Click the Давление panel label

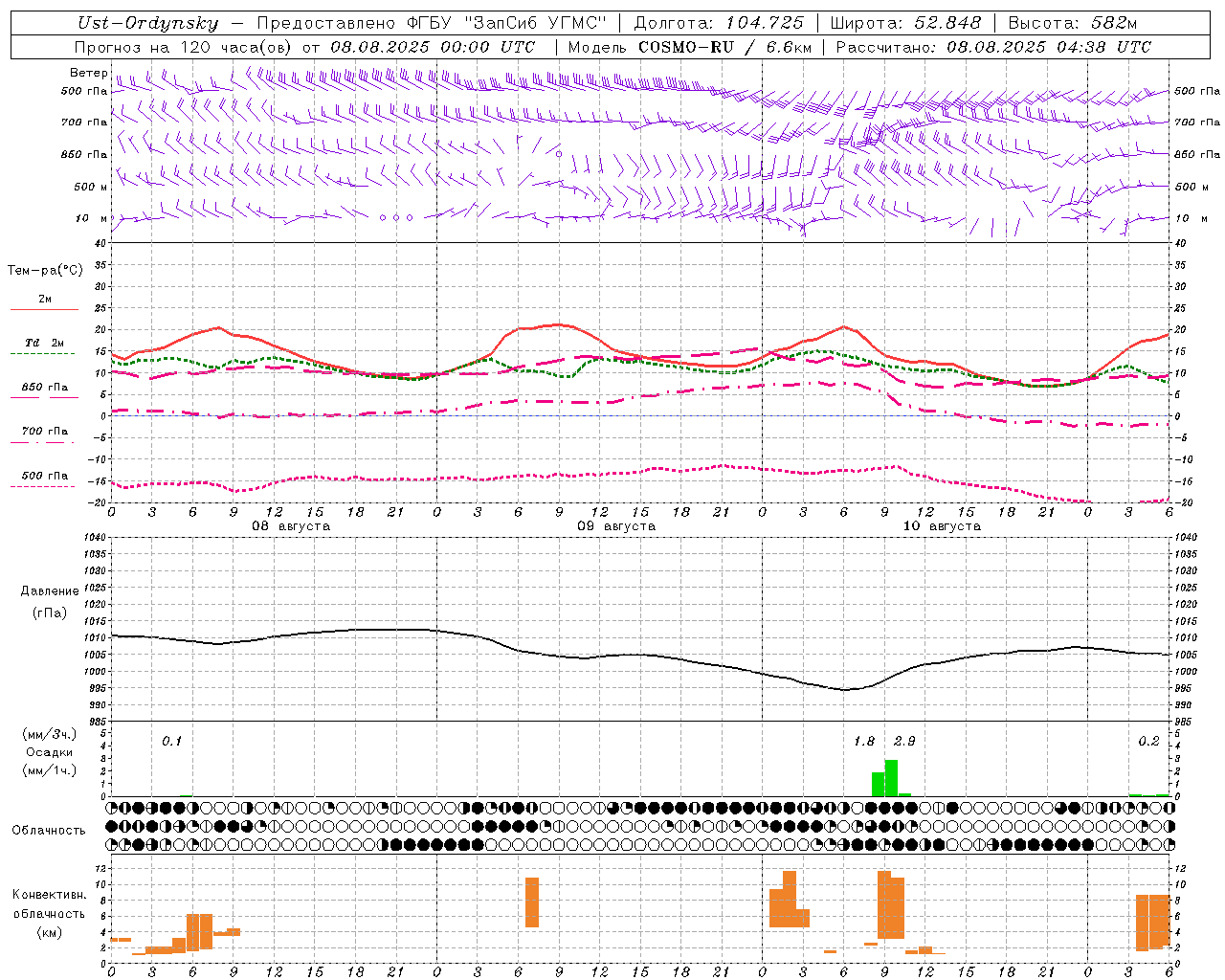click(x=50, y=591)
